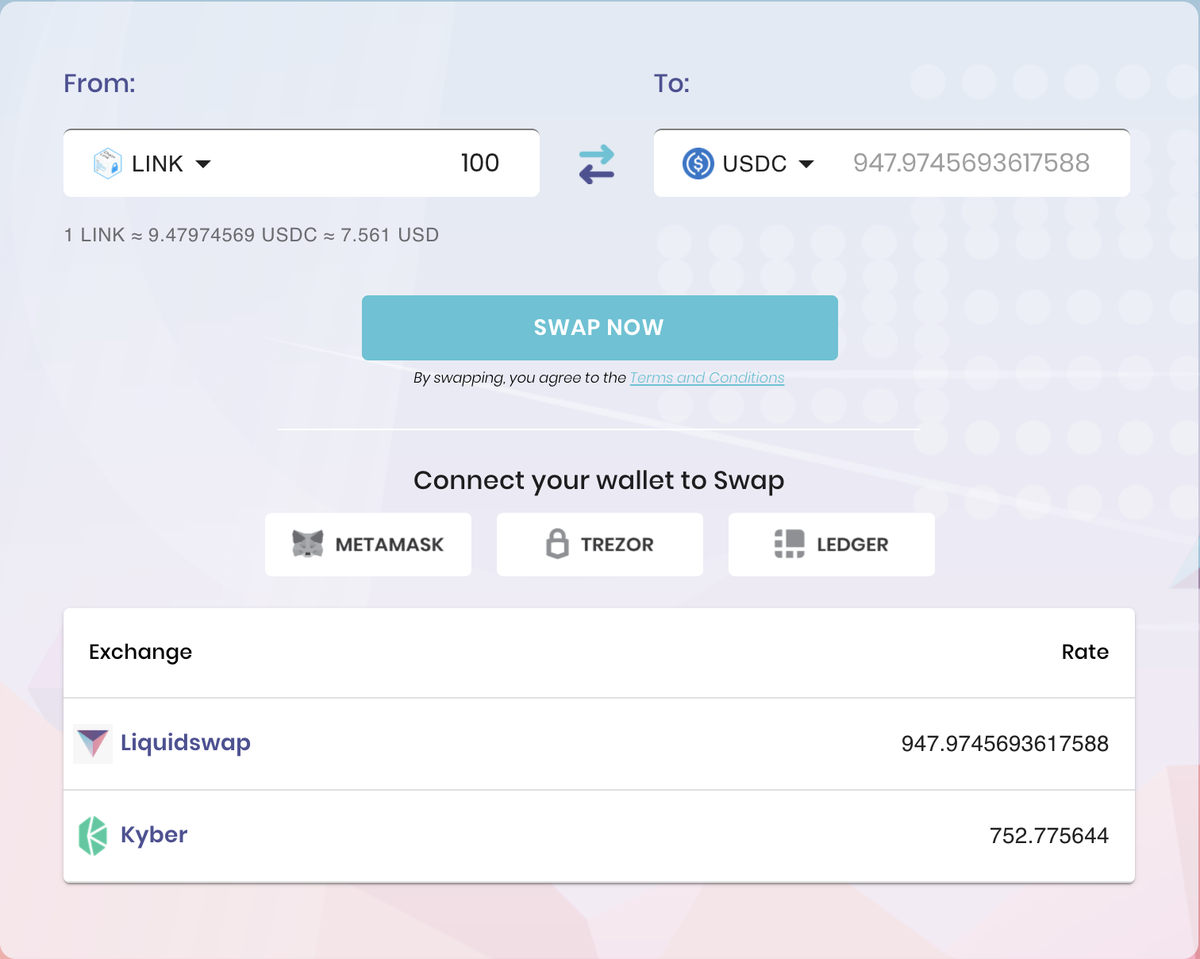Click the MetaMask fox icon

308,544
